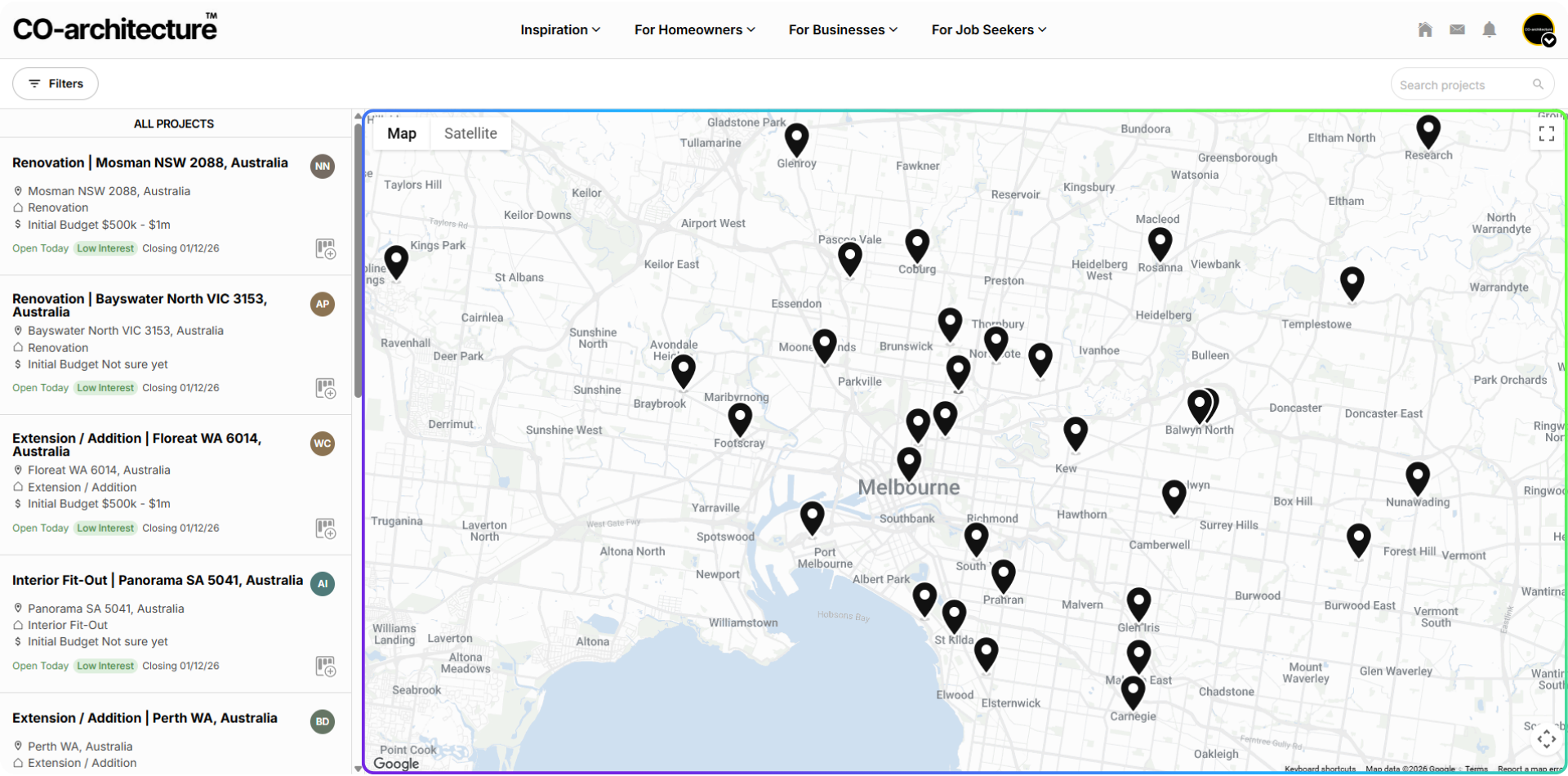This screenshot has height=776, width=1568.
Task: Add the Floreat extension project to shortlist
Action: tap(326, 528)
